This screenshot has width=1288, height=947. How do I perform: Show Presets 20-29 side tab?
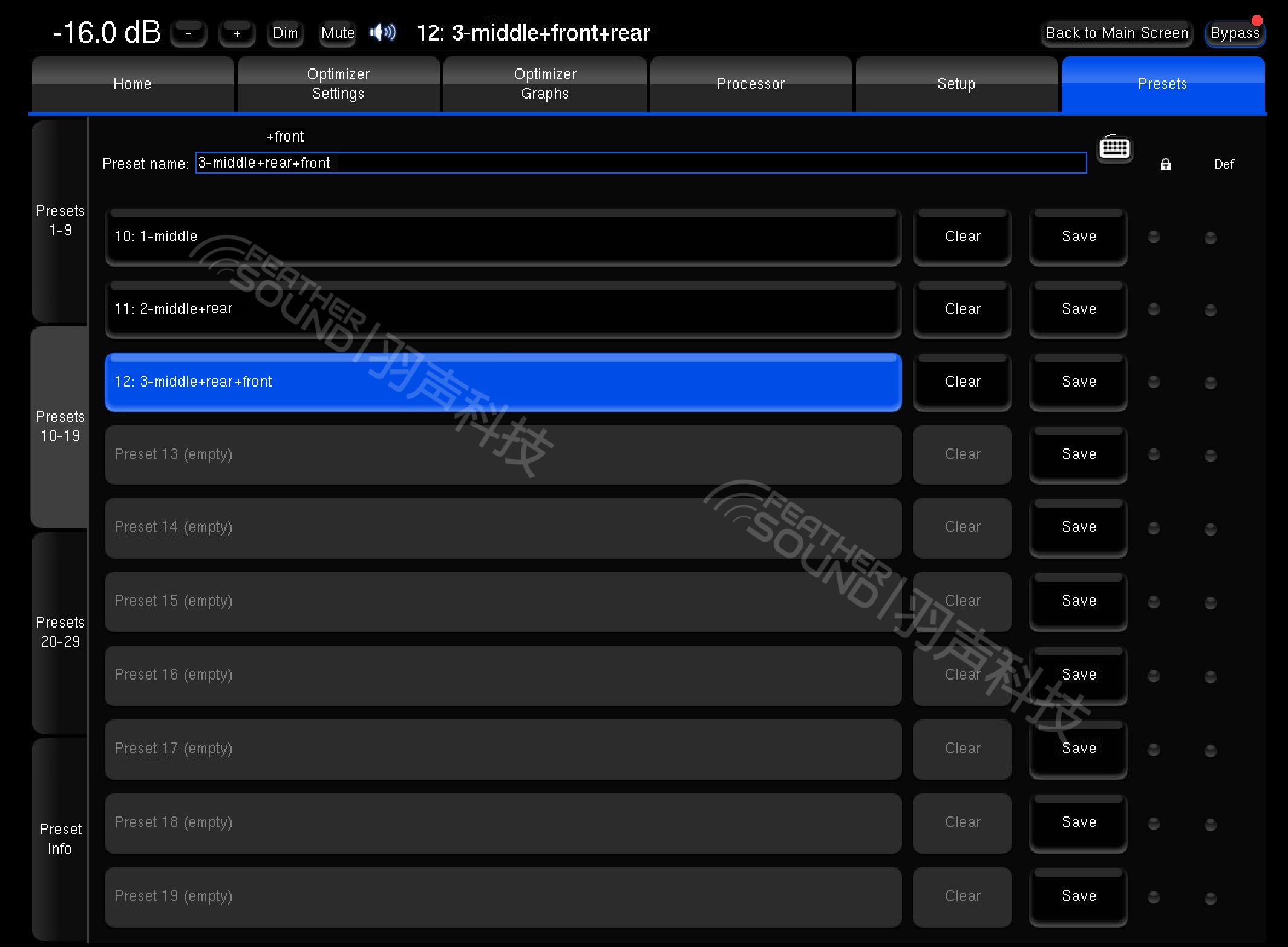(x=60, y=632)
